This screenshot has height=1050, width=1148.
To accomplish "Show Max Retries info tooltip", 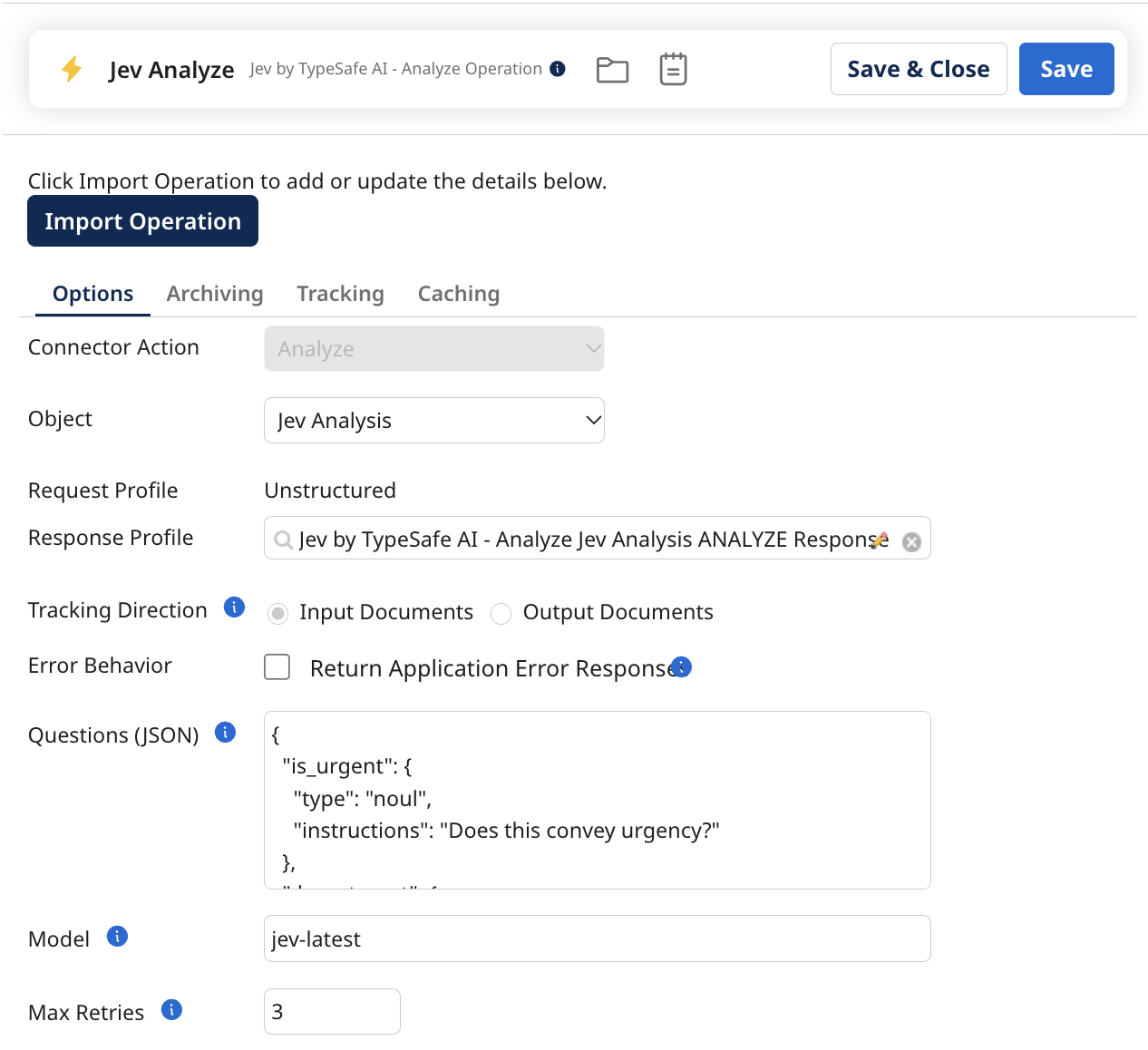I will (x=171, y=1009).
